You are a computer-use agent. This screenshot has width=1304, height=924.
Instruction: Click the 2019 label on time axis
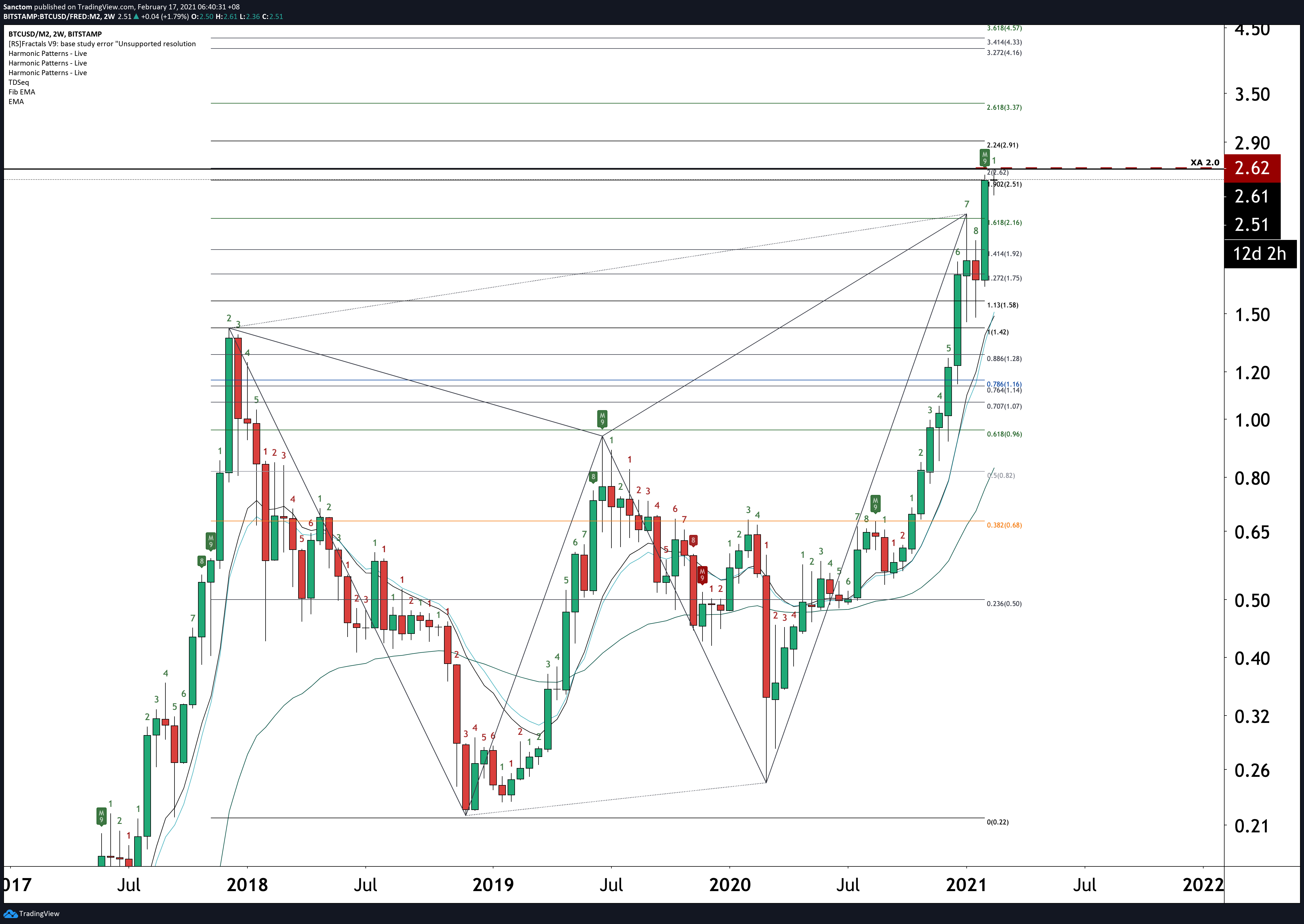tap(493, 885)
